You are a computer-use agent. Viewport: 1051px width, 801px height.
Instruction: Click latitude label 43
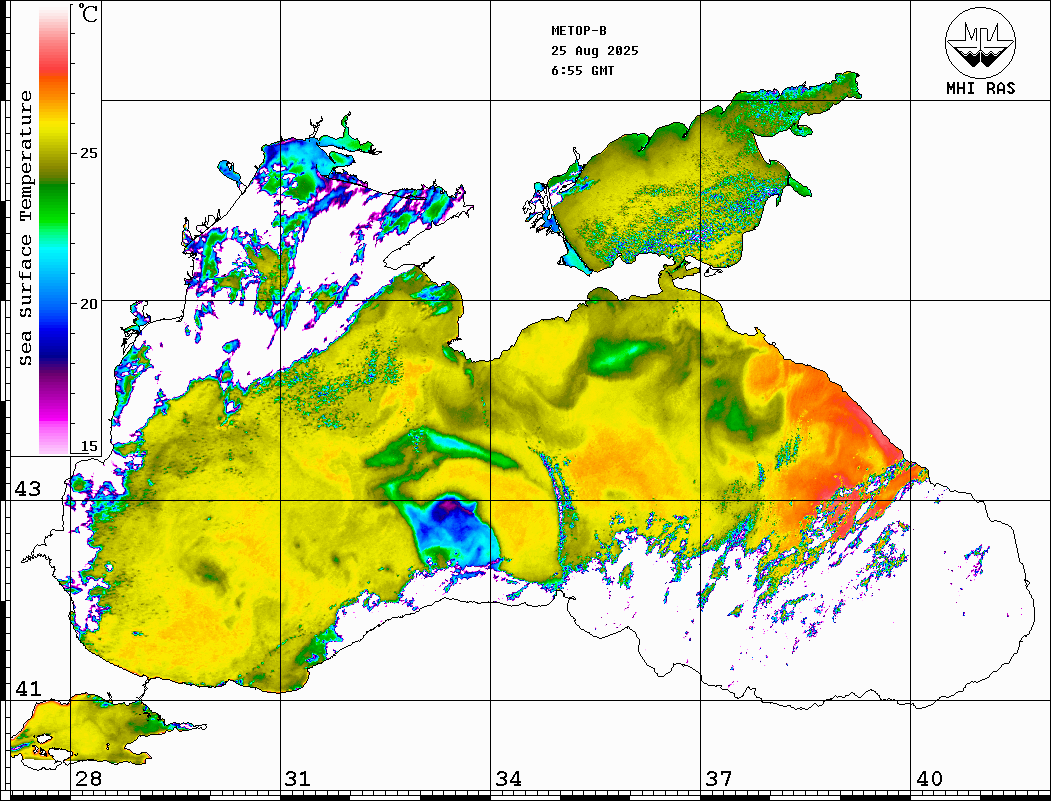tap(27, 489)
